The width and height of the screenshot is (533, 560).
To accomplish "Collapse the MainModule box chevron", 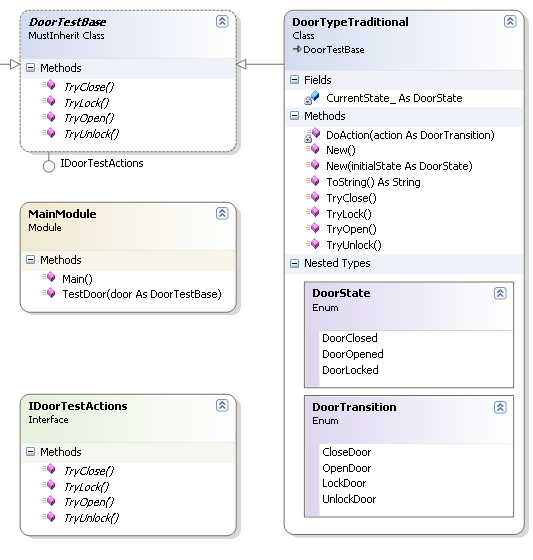I will pos(222,213).
